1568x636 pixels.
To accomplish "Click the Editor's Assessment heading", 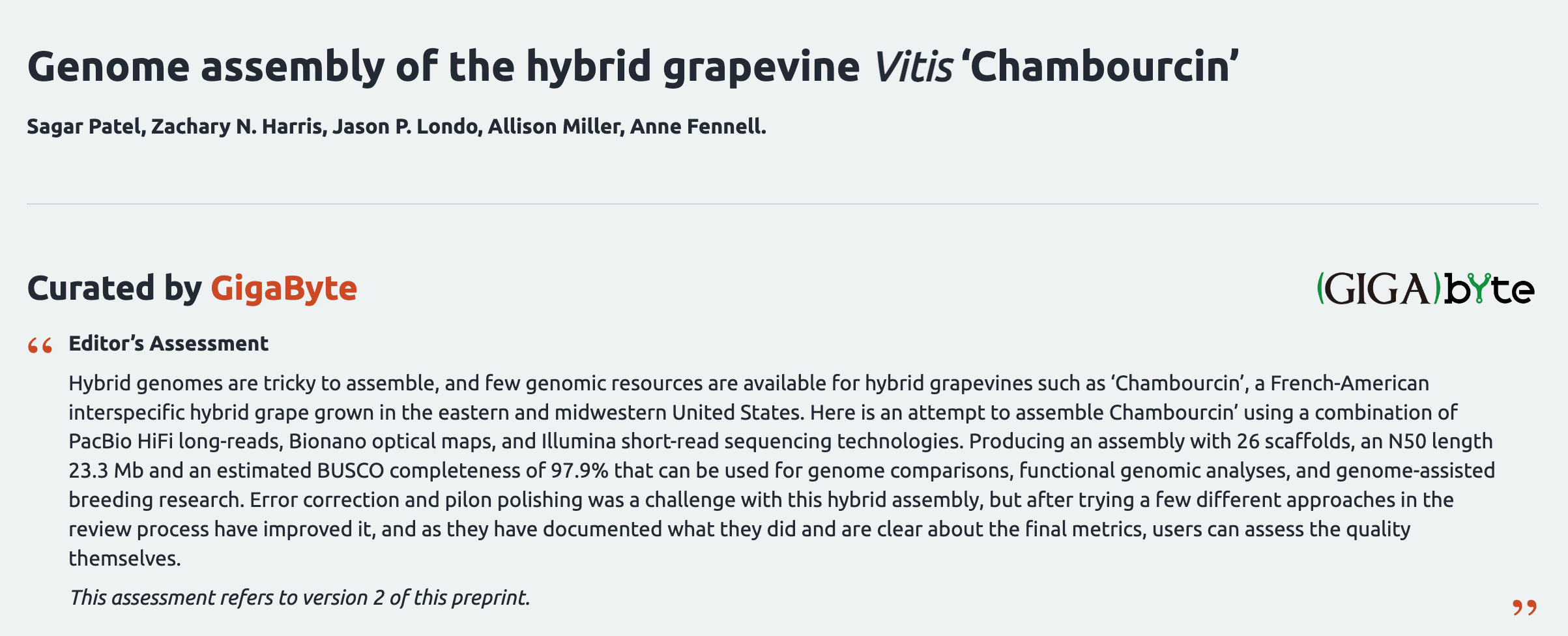I will pos(168,343).
